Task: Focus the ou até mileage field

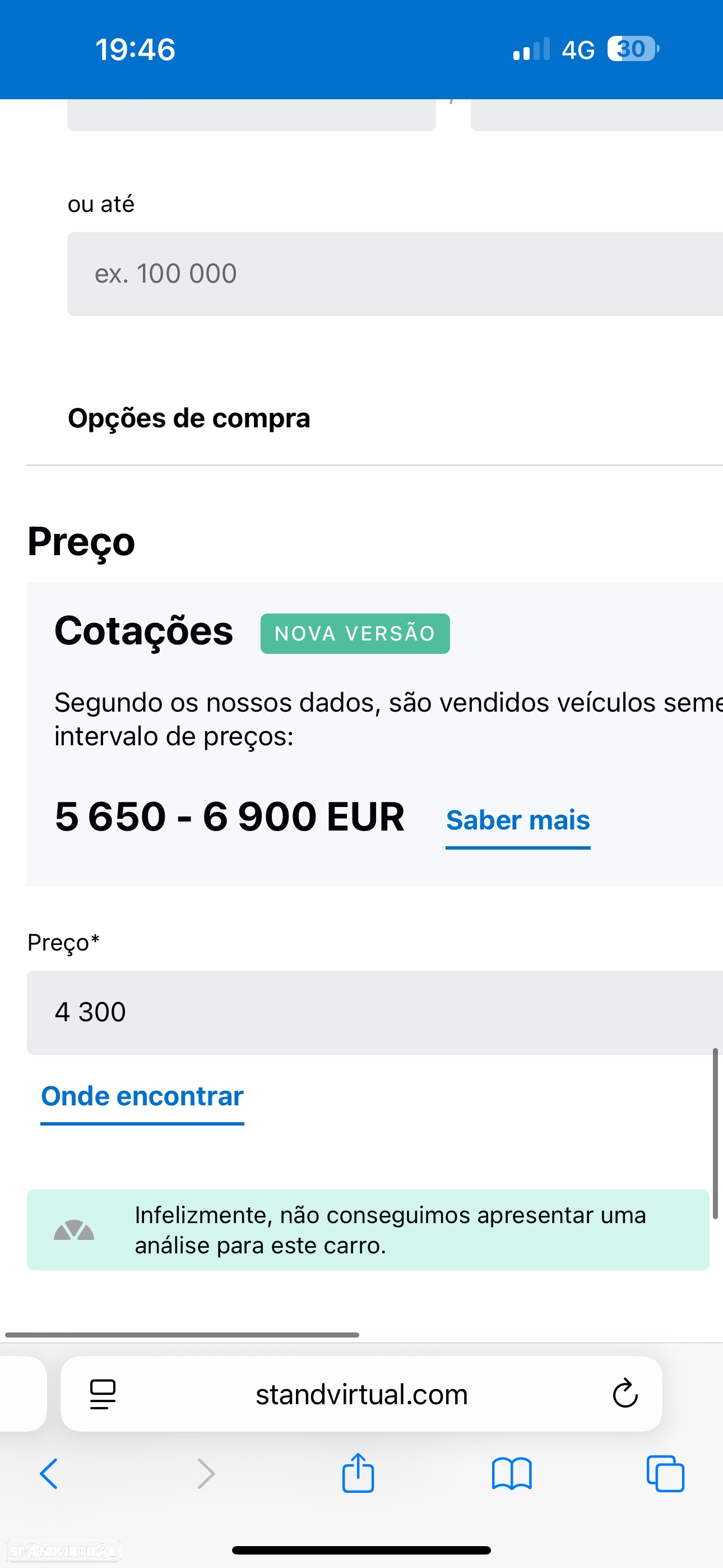Action: tap(395, 274)
